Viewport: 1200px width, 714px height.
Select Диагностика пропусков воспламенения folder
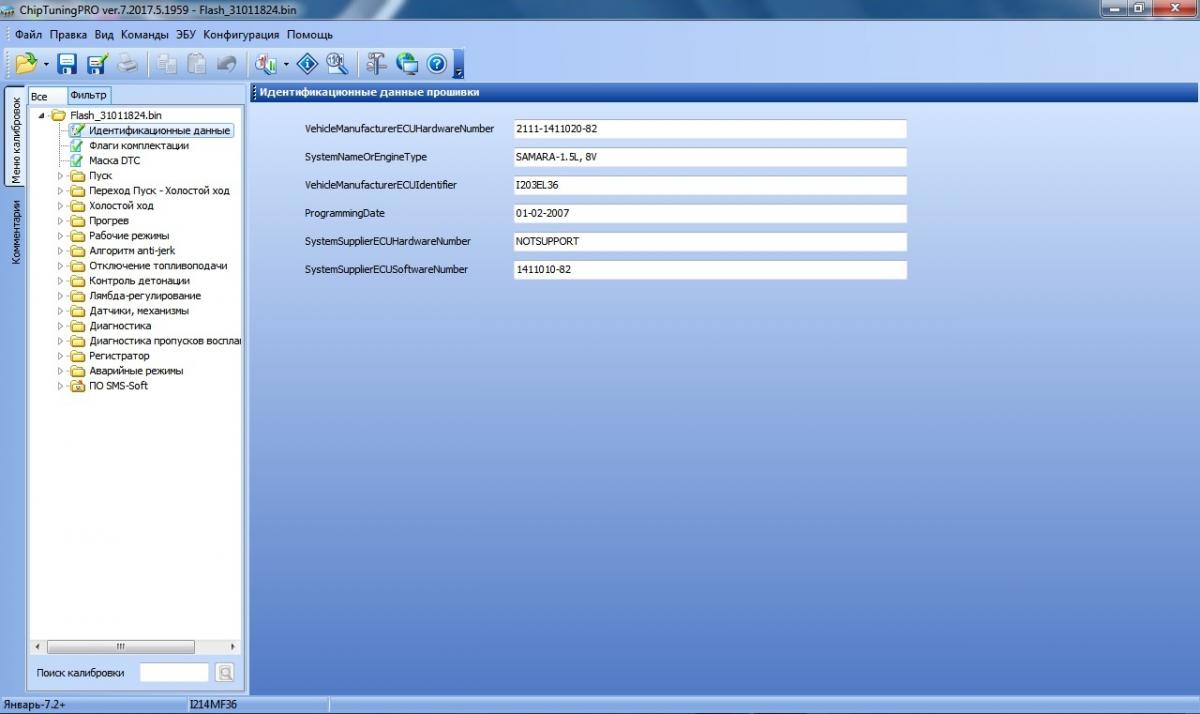165,341
